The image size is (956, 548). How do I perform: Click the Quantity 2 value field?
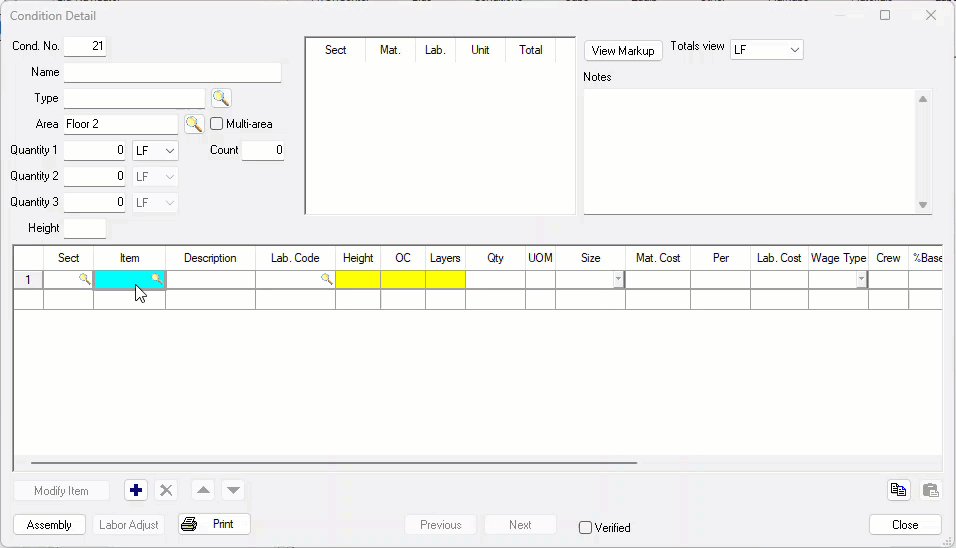95,176
